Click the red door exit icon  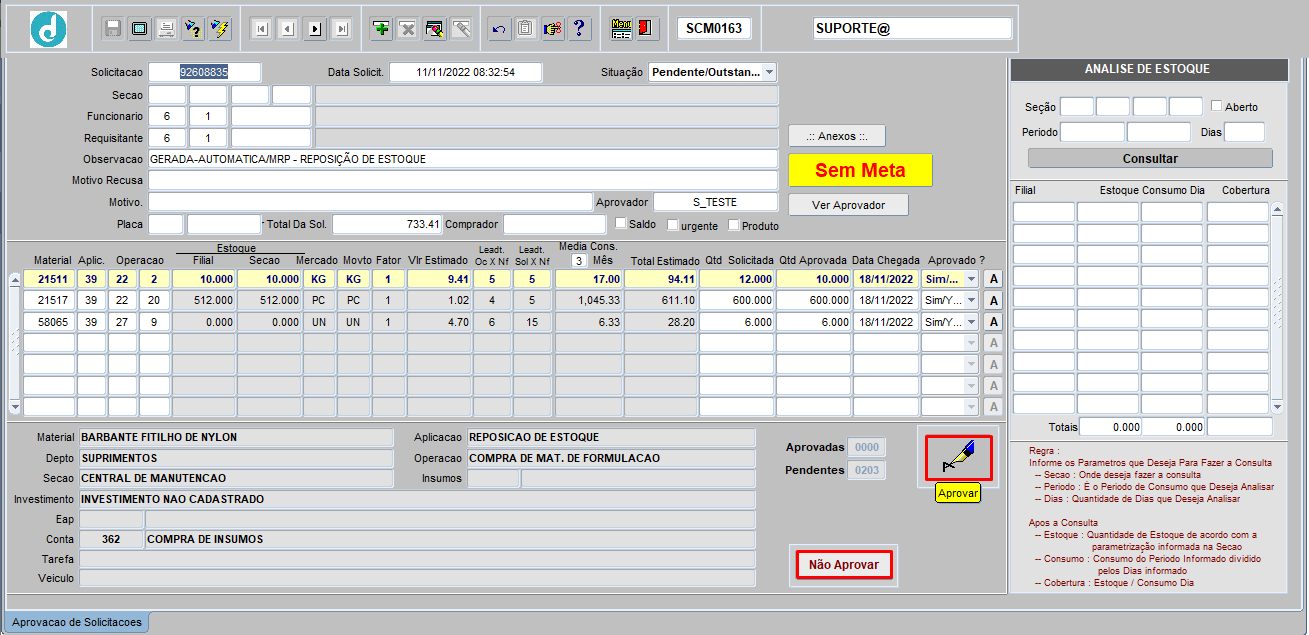[647, 29]
